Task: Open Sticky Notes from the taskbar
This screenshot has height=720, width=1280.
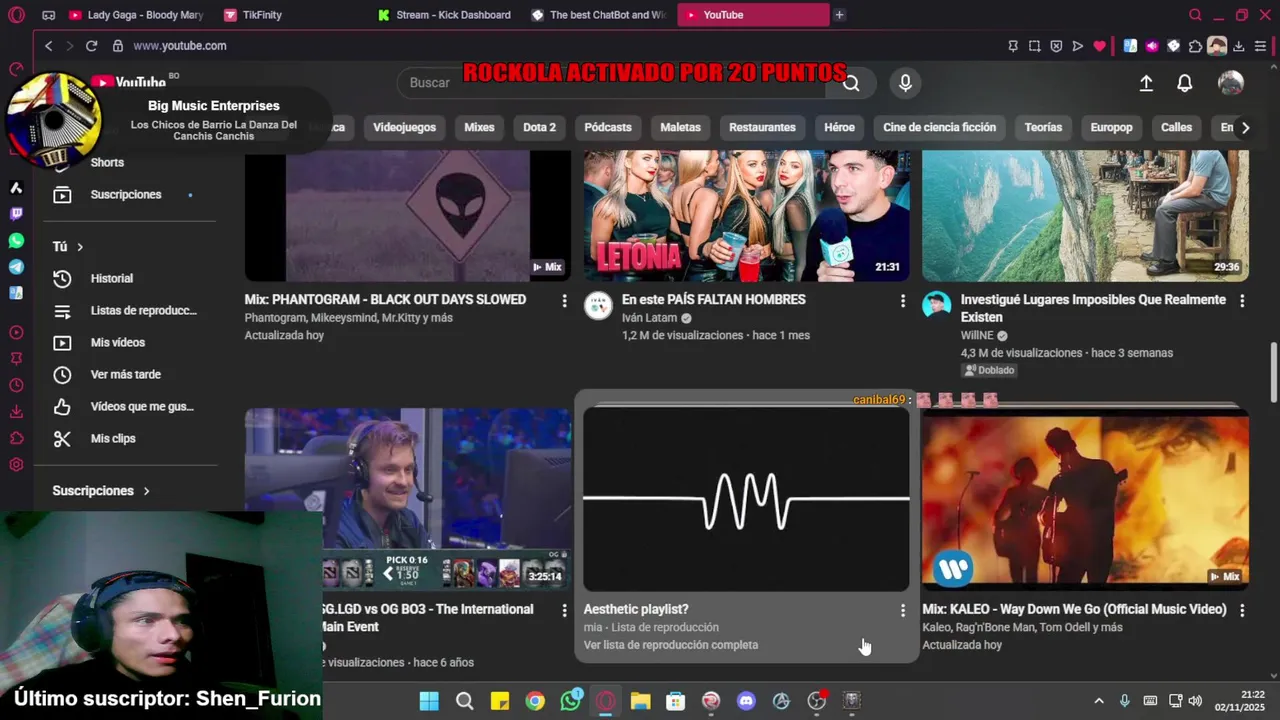Action: [500, 701]
